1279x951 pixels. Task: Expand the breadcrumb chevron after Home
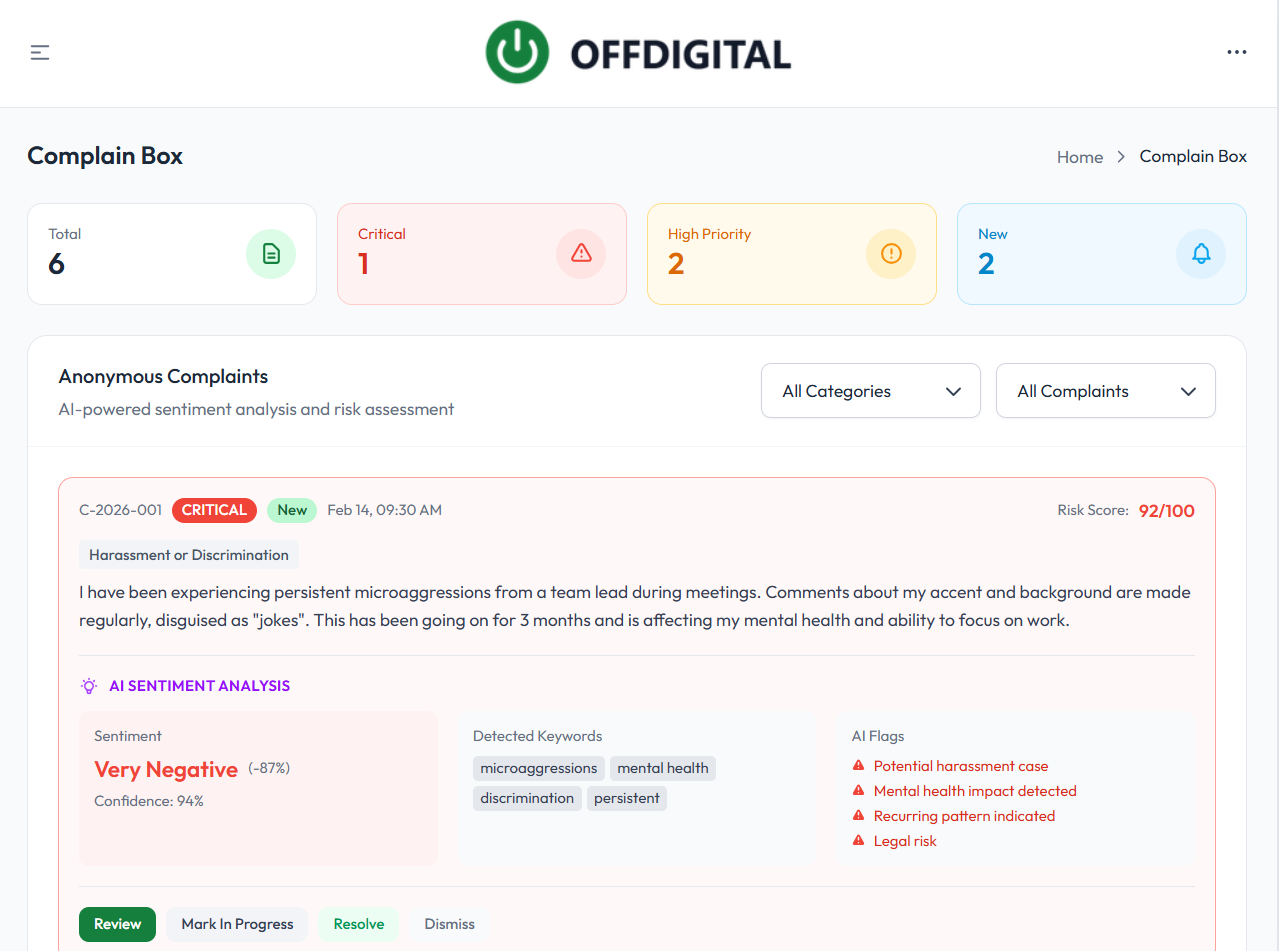coord(1121,156)
